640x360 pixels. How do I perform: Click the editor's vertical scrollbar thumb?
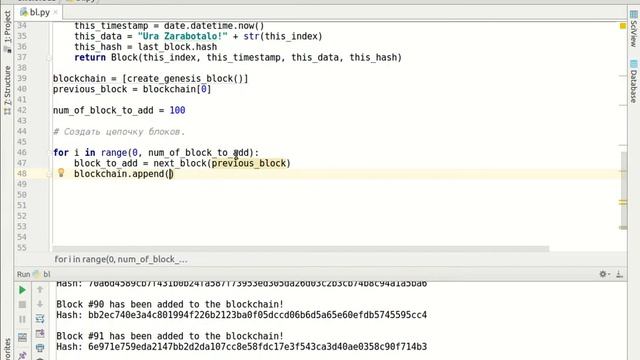pos(623,190)
